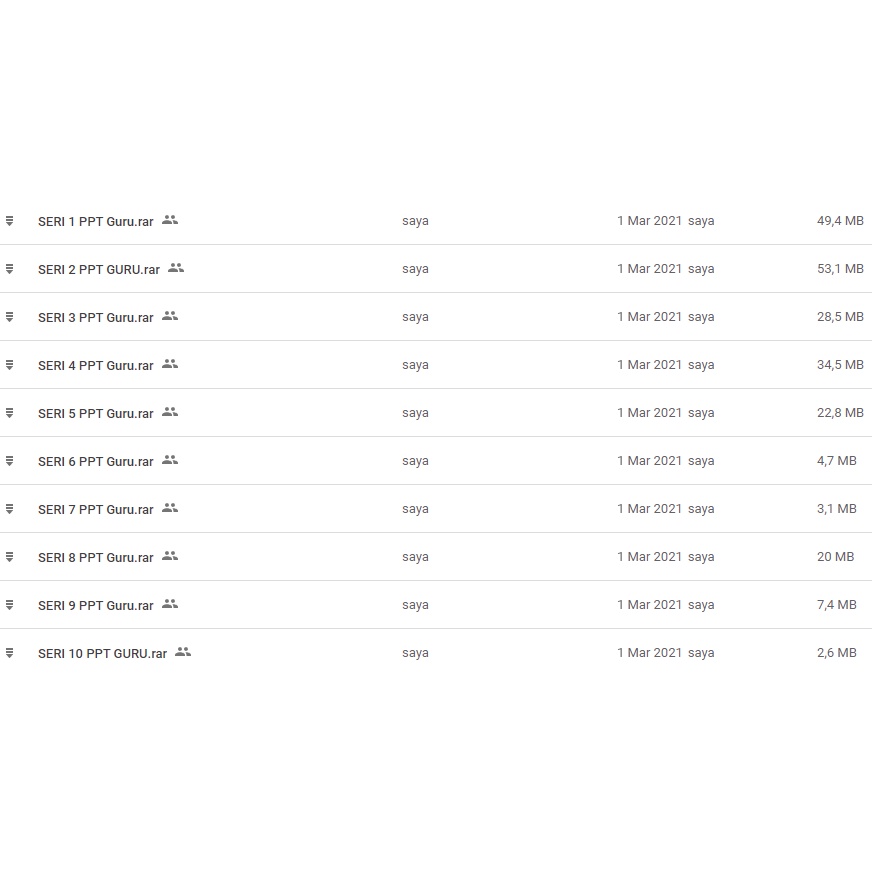Click the shared icon for SERI 7 PPT Guru.rar

(170, 508)
